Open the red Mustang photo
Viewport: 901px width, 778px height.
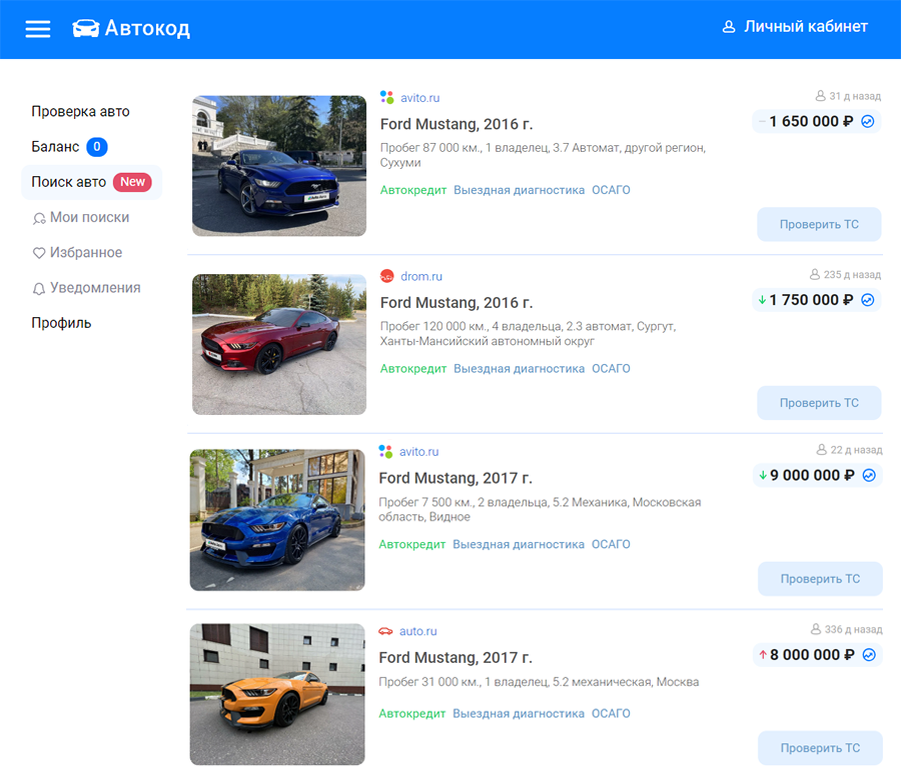pos(279,345)
